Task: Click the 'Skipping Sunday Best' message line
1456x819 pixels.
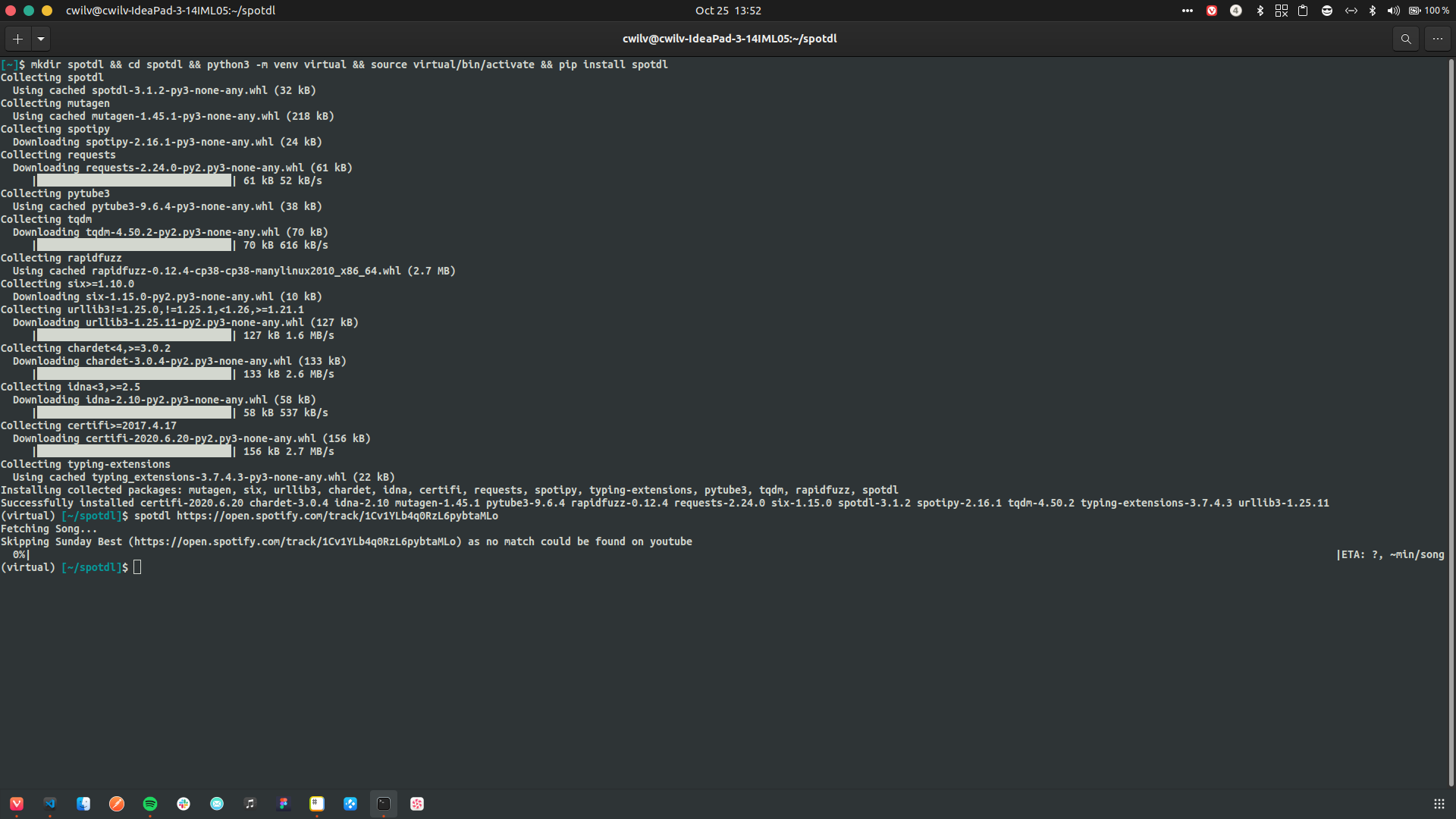Action: (x=347, y=541)
